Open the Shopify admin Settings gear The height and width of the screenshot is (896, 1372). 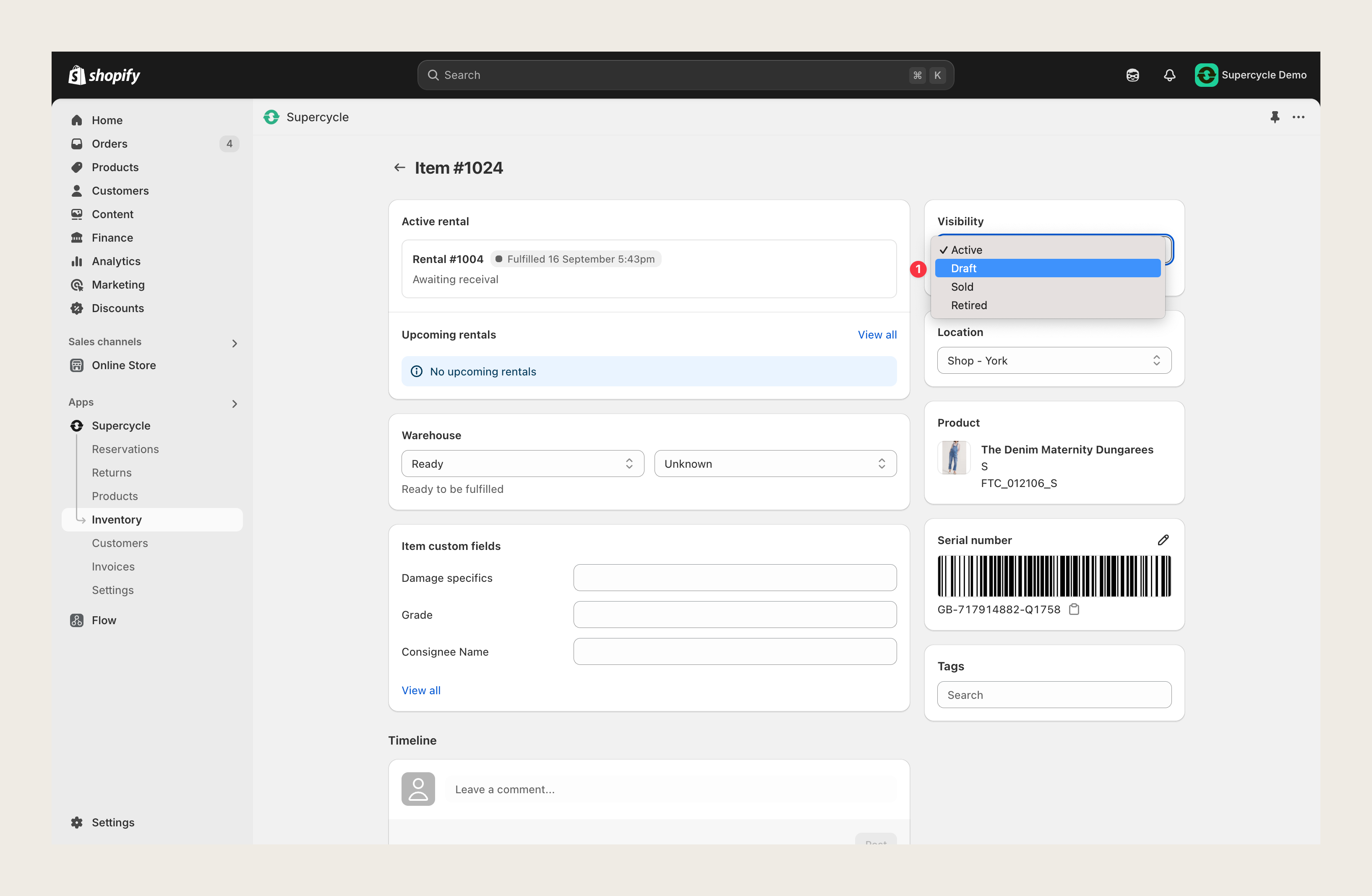[112, 822]
